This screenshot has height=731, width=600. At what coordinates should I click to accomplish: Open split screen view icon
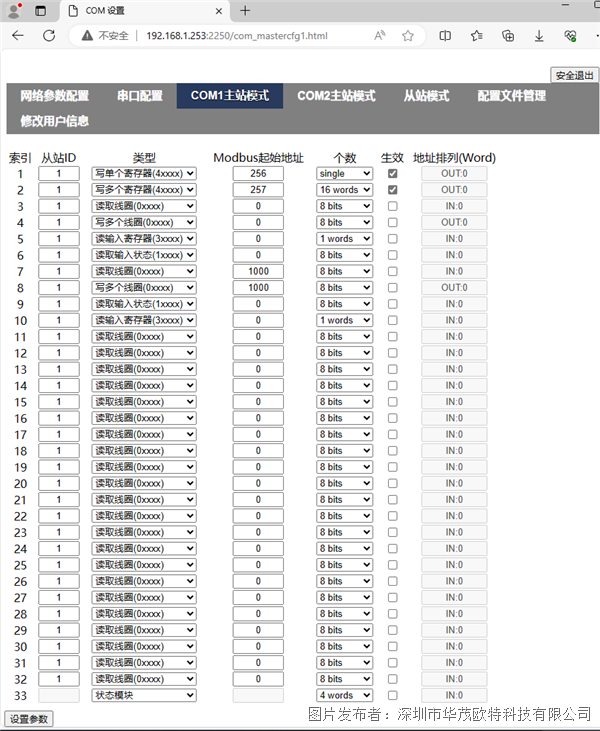pos(445,36)
